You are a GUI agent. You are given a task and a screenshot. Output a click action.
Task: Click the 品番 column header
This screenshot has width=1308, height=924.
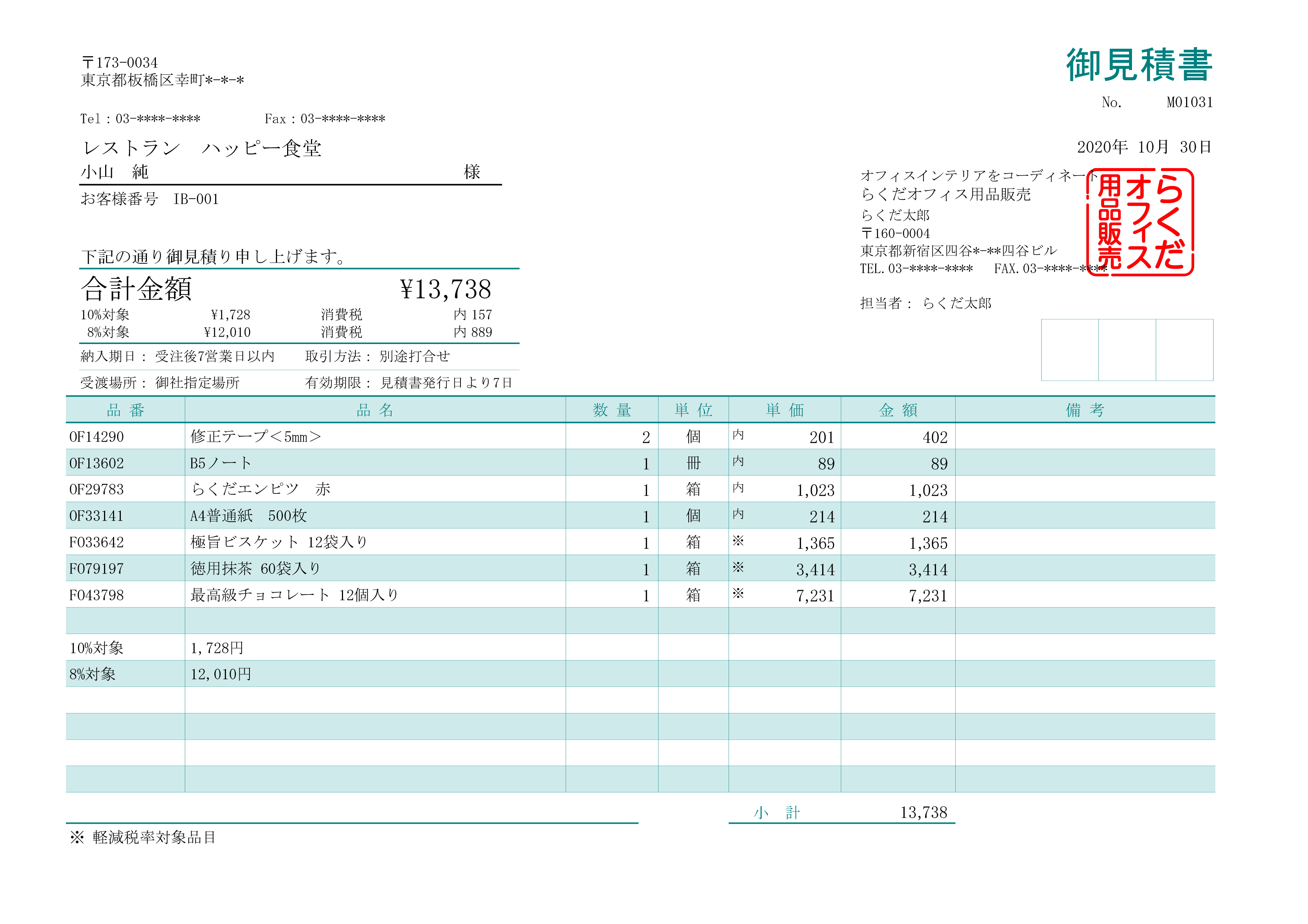[125, 410]
